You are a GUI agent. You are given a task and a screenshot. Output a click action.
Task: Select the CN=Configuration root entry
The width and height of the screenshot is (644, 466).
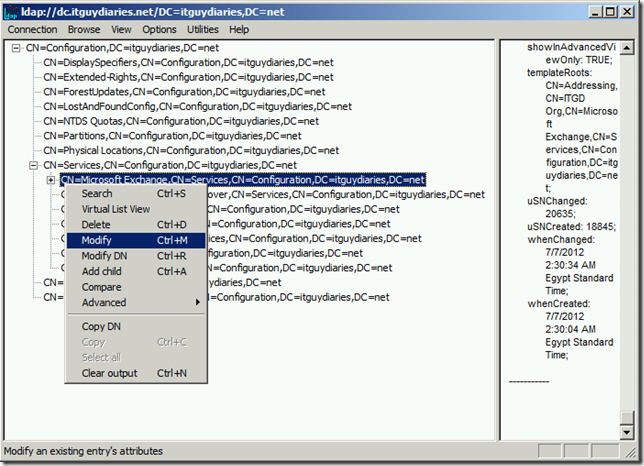(122, 48)
